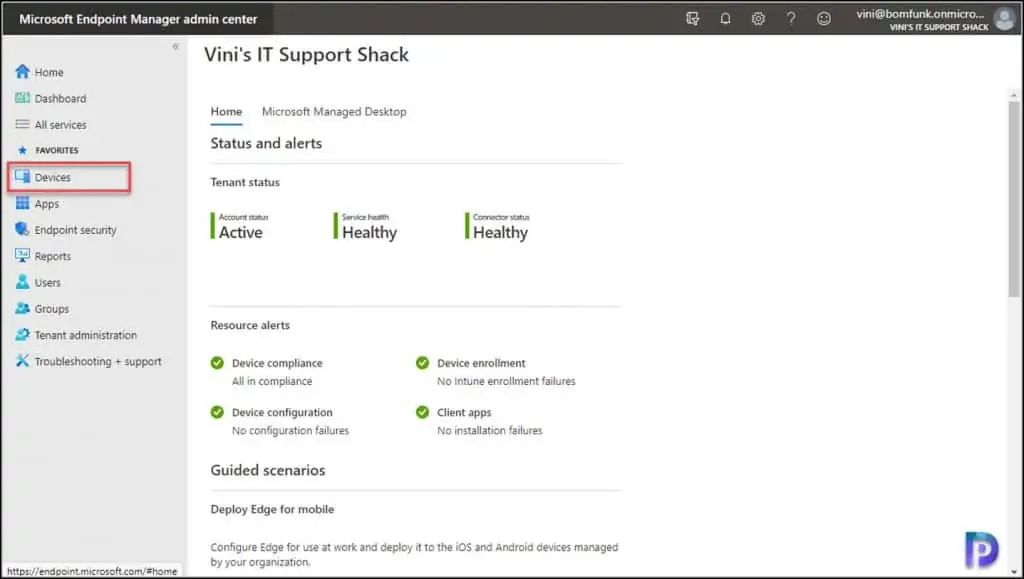Click 'No Intune enrollment failures' text
Screen dimensions: 1024x579
click(506, 381)
